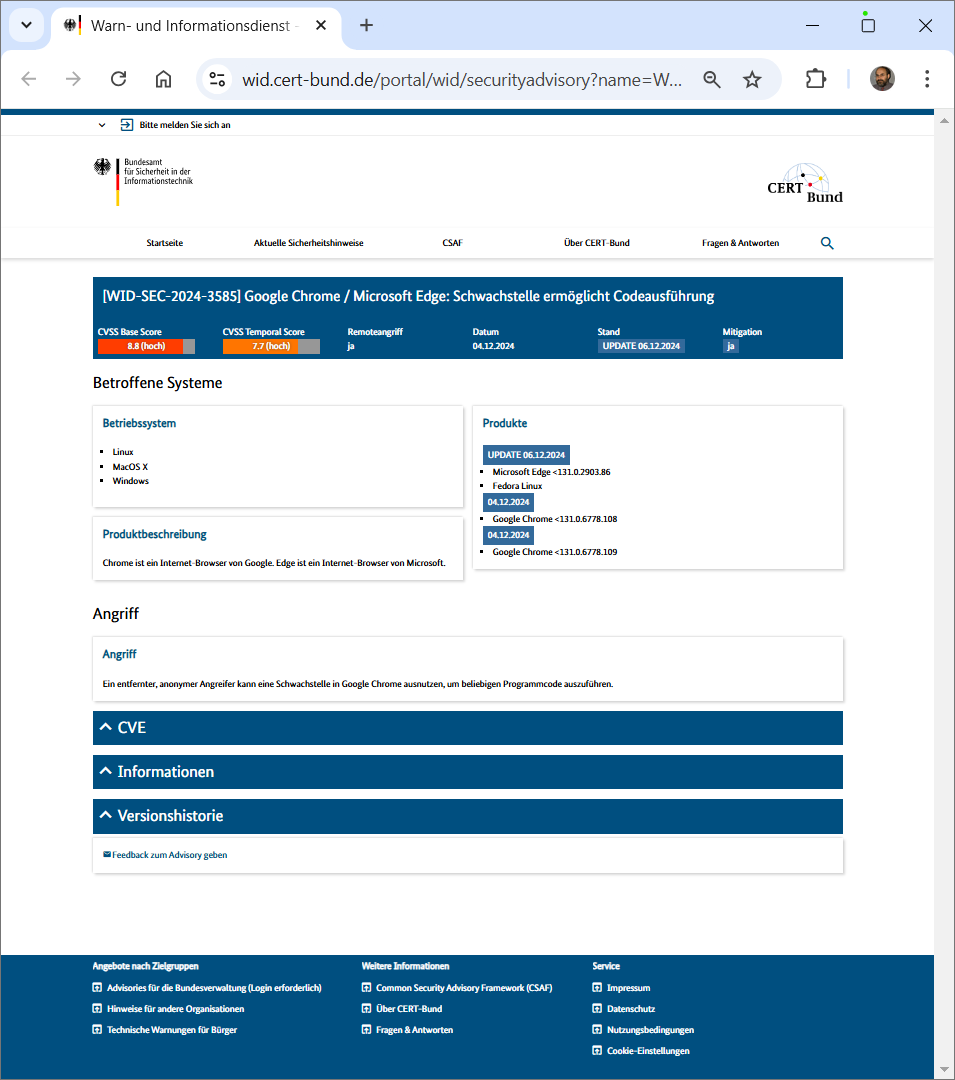Open the tab search dropdown arrow
This screenshot has width=955, height=1080.
coord(25,25)
